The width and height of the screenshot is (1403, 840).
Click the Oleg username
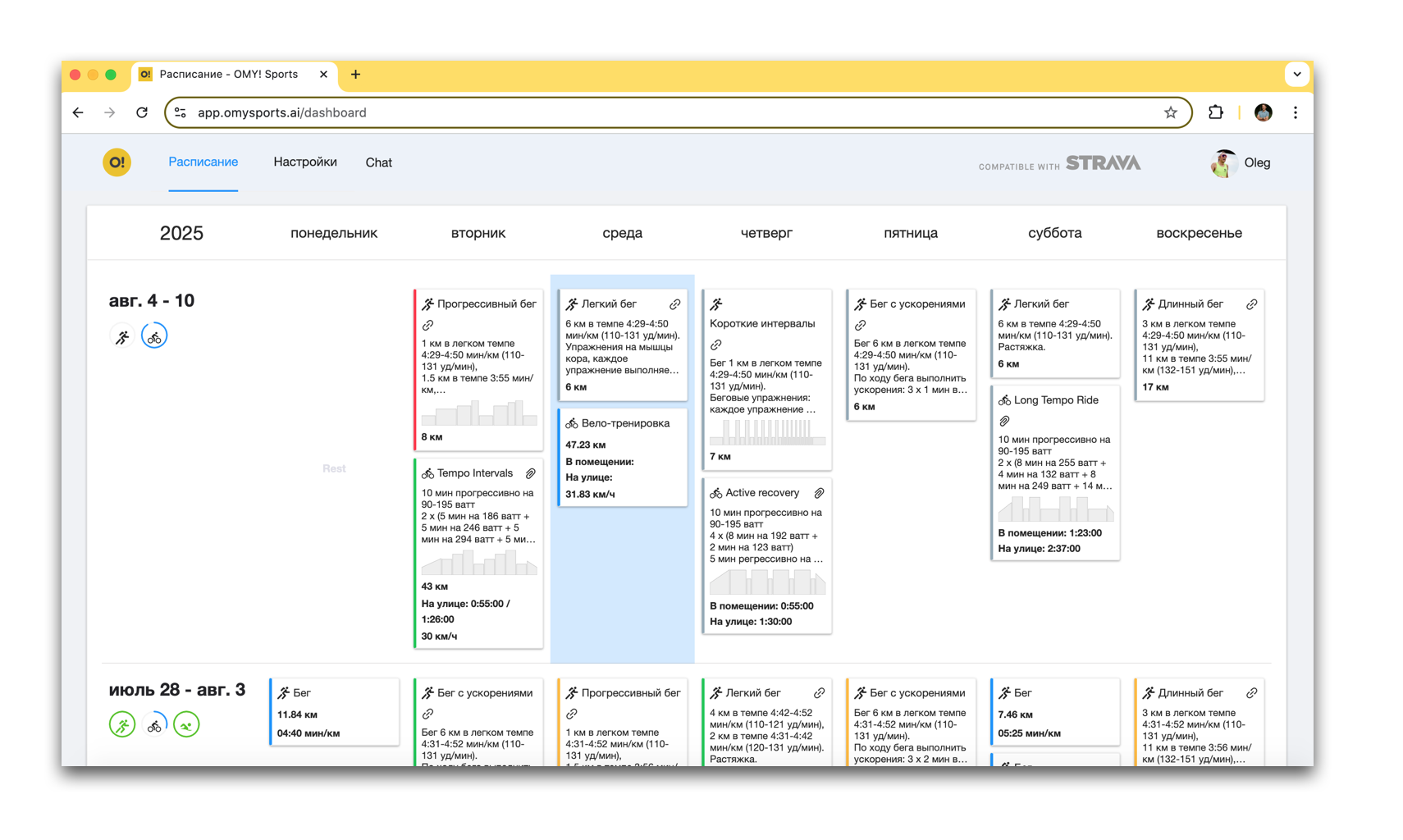1257,162
